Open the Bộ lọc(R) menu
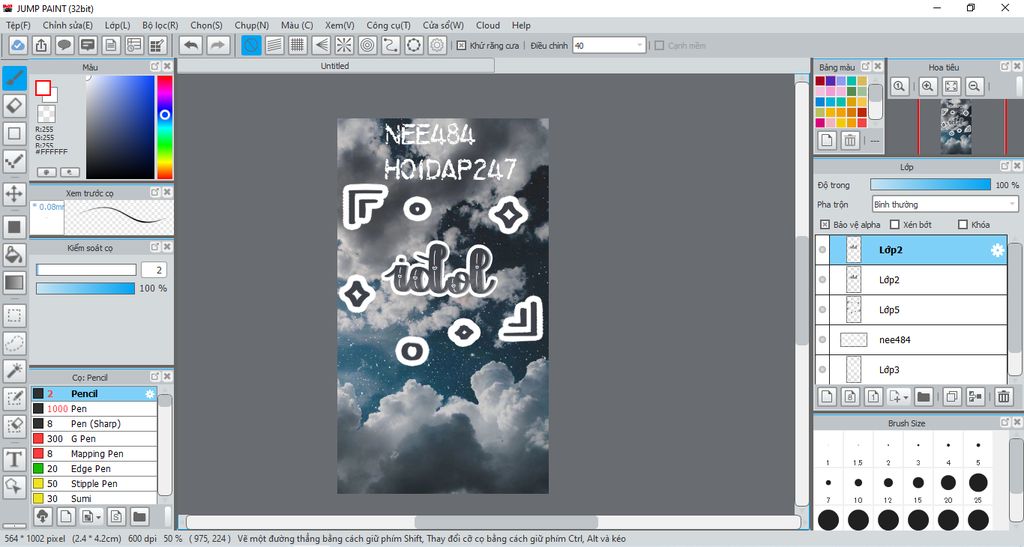 [x=160, y=25]
